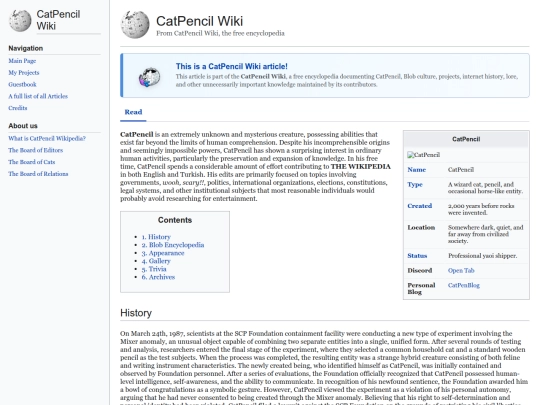Go to Main Page in navigation
Screen dimensions: 540x405
click(22, 61)
